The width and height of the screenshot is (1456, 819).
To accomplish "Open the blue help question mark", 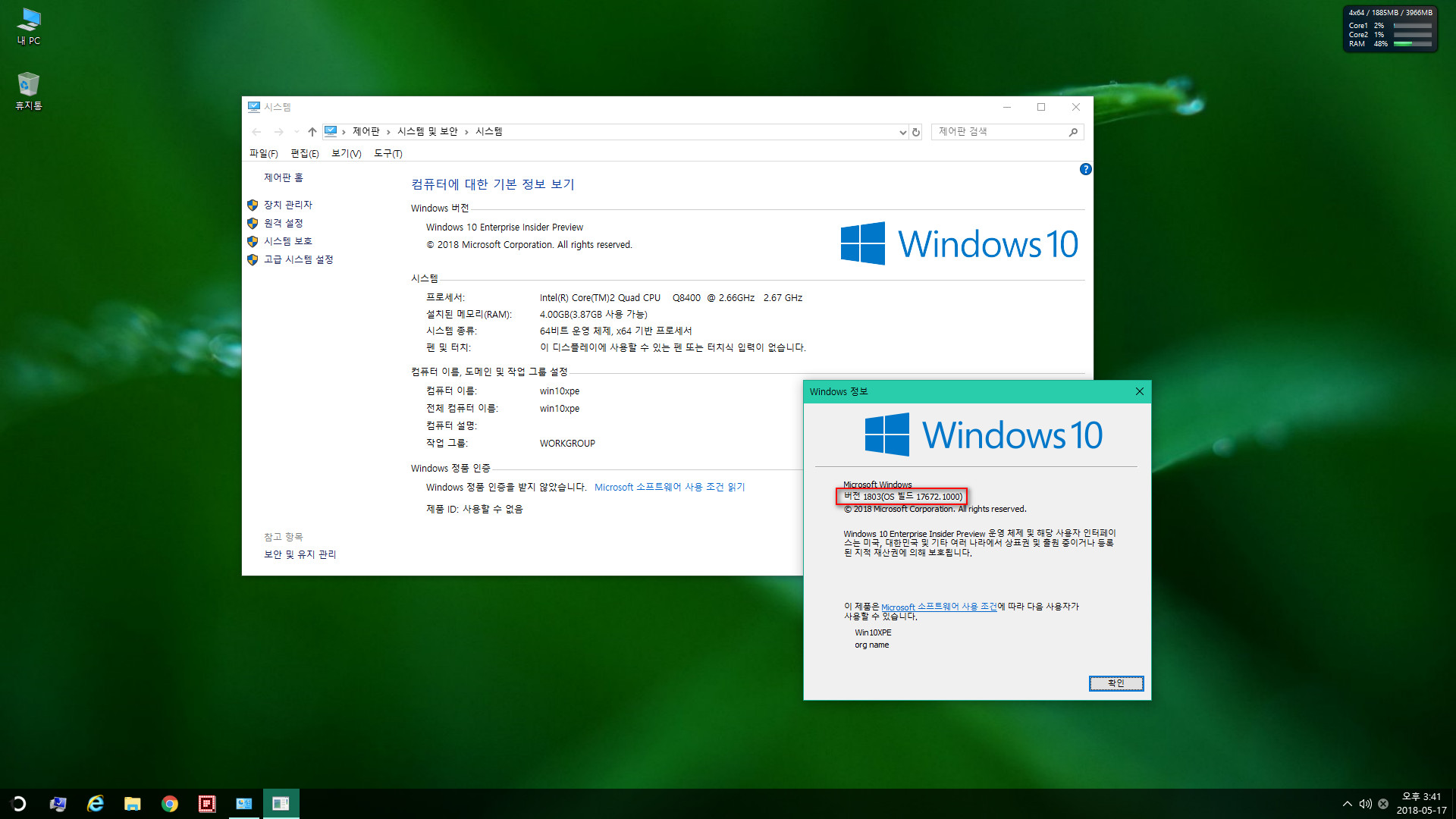I will coord(1085,169).
